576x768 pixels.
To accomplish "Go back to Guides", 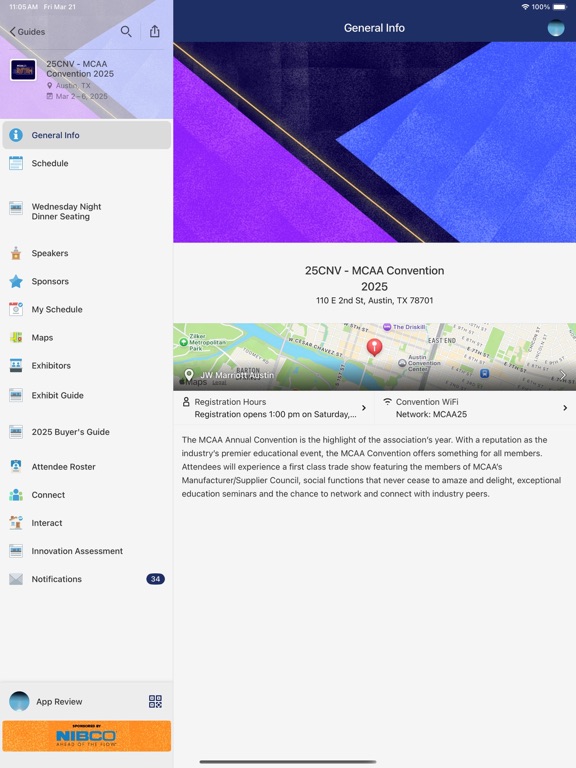I will [27, 32].
